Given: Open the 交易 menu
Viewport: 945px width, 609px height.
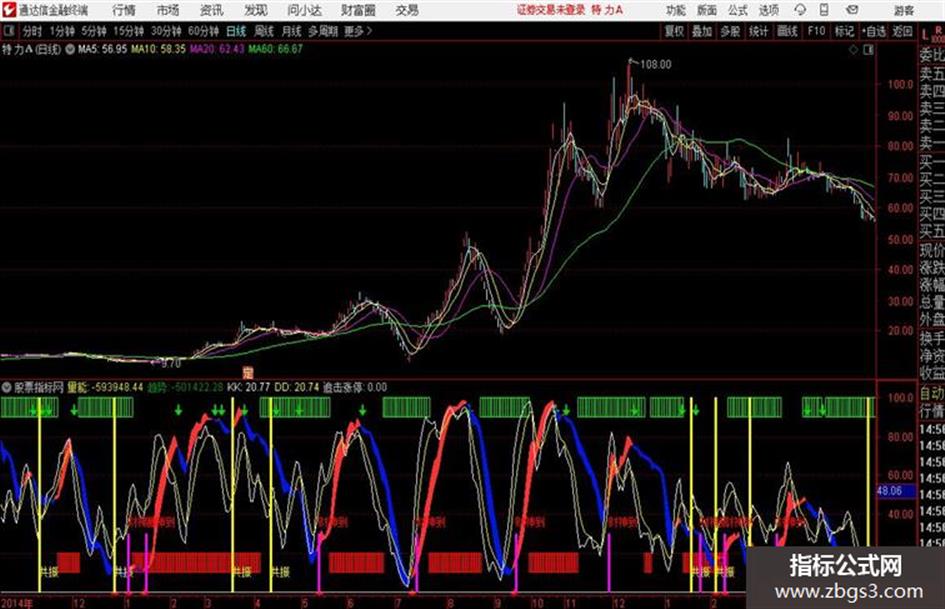Looking at the screenshot, I should tap(407, 10).
